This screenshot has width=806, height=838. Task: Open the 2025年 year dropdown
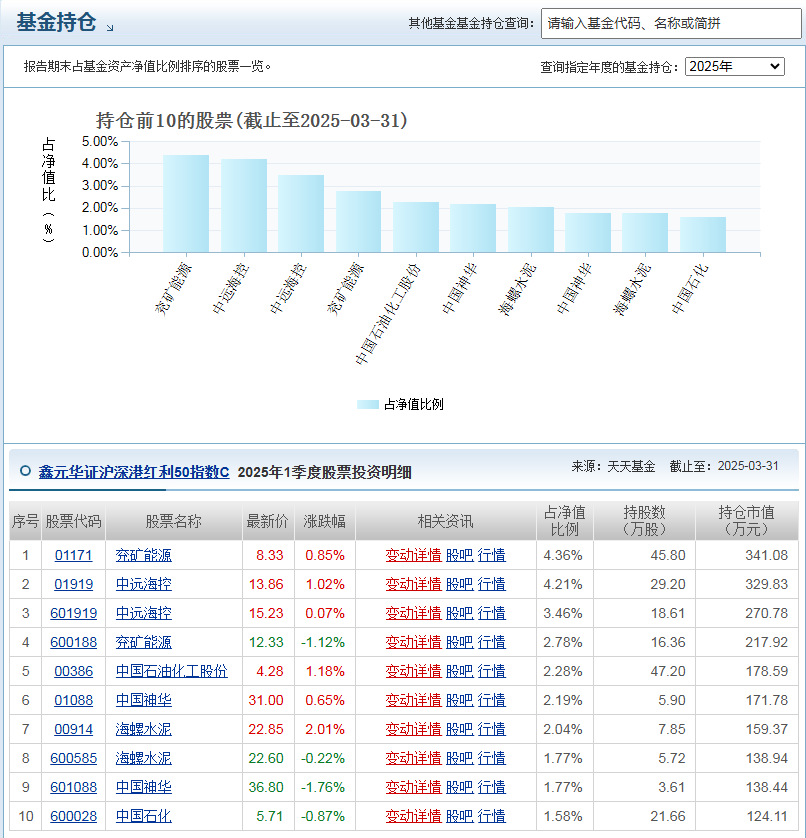coord(734,66)
